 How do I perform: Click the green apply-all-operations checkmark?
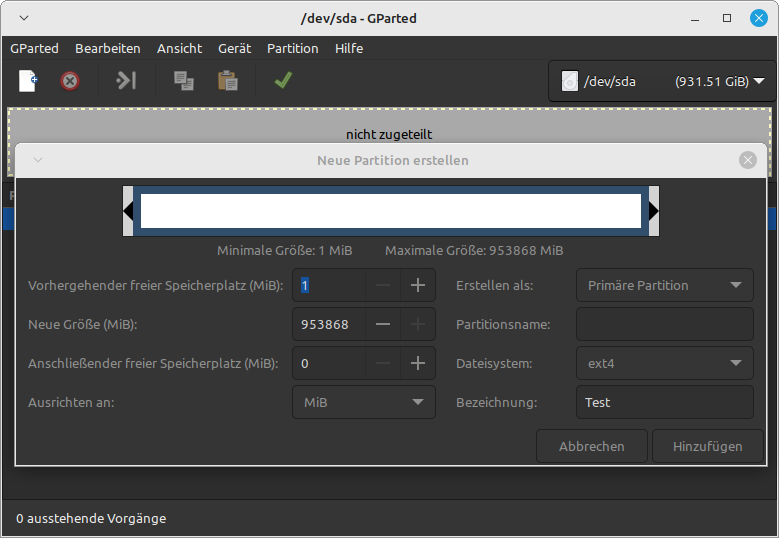pyautogui.click(x=283, y=80)
